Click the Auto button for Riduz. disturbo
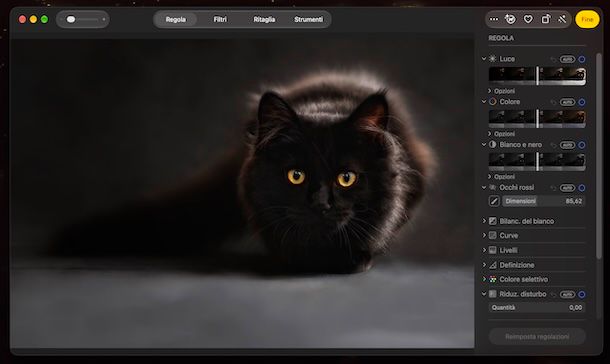610x364 pixels. (567, 294)
